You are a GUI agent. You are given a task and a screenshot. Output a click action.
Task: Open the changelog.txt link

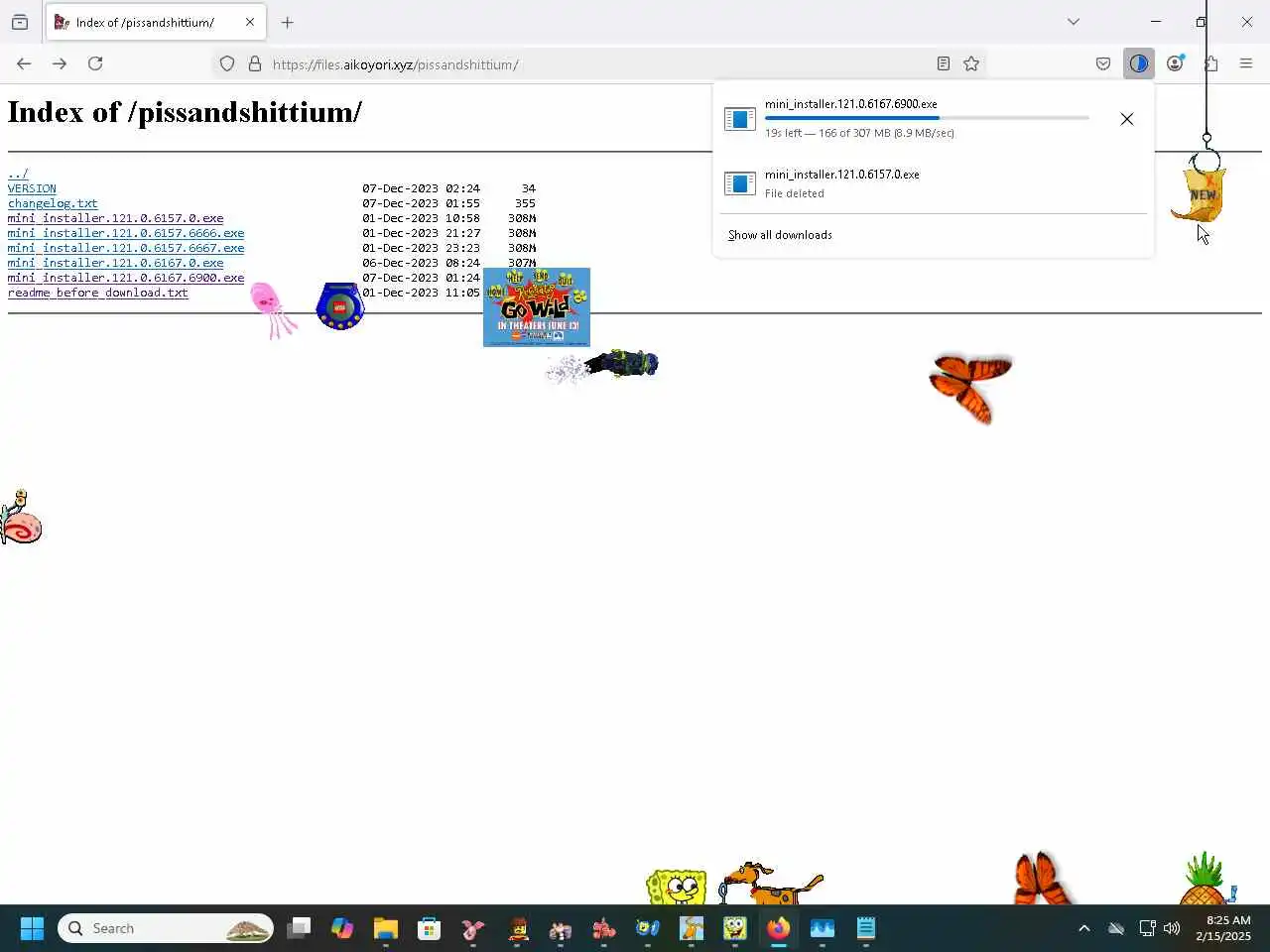click(53, 203)
